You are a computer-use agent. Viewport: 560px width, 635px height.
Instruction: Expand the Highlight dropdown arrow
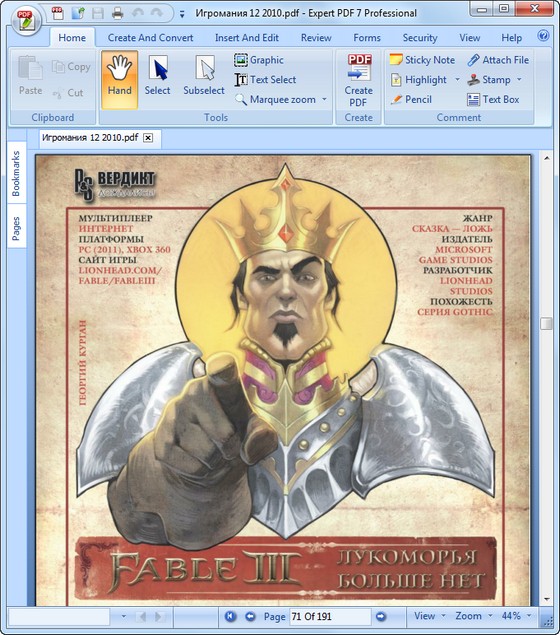pos(458,79)
